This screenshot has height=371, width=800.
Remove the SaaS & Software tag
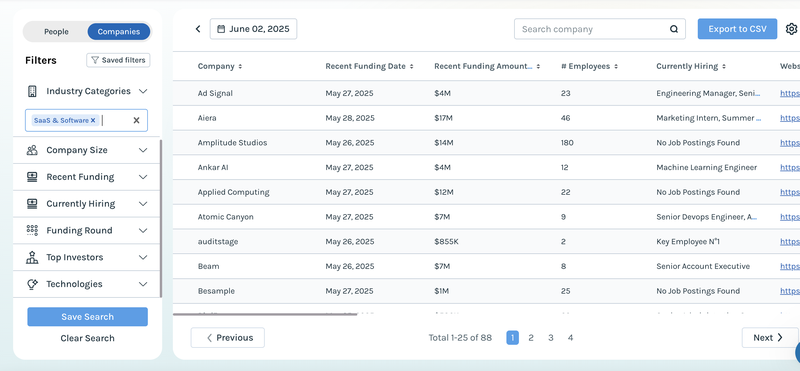pyautogui.click(x=93, y=120)
